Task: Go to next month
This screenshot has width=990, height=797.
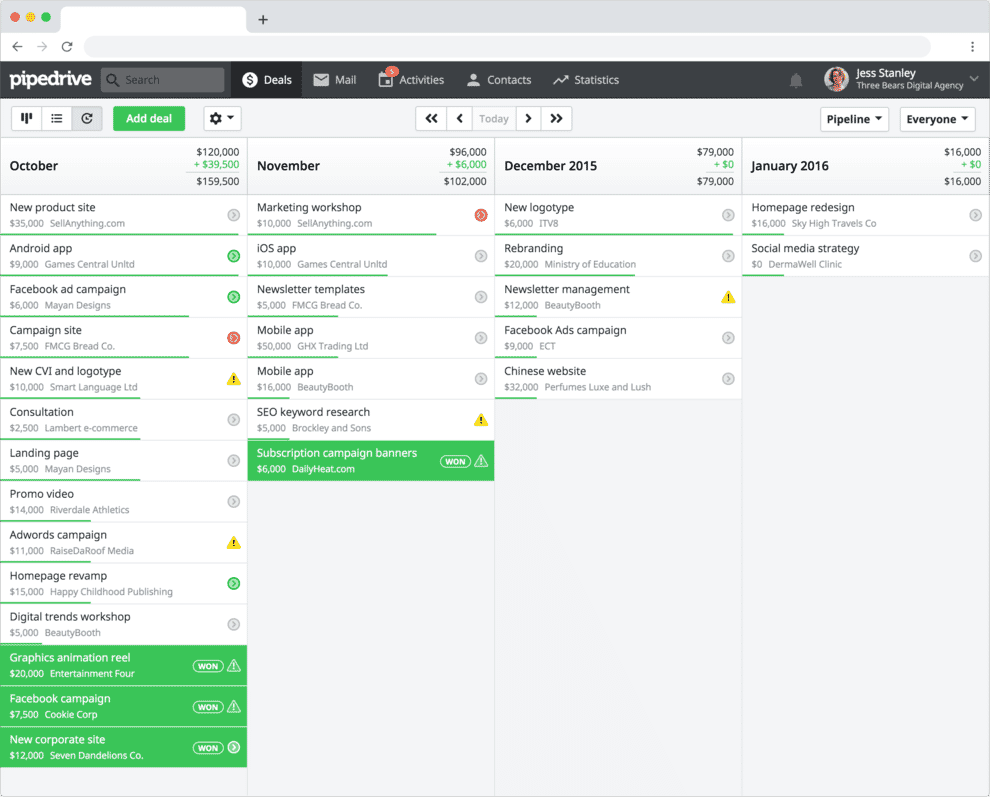Action: (x=528, y=118)
